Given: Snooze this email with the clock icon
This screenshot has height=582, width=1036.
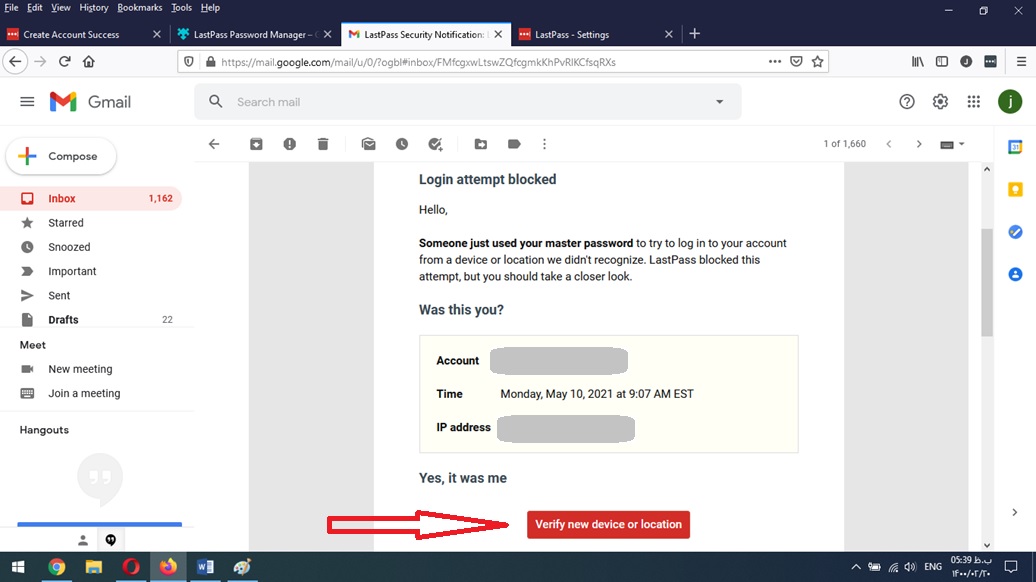Looking at the screenshot, I should coord(402,144).
